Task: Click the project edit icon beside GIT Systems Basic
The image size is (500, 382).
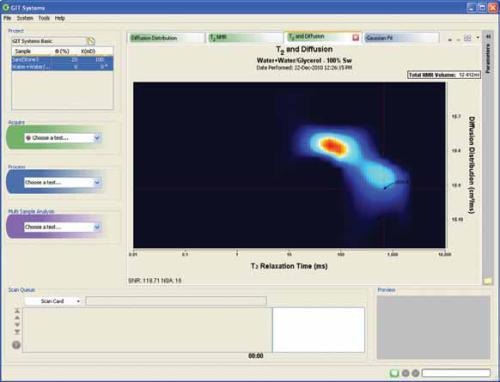Action: point(91,41)
